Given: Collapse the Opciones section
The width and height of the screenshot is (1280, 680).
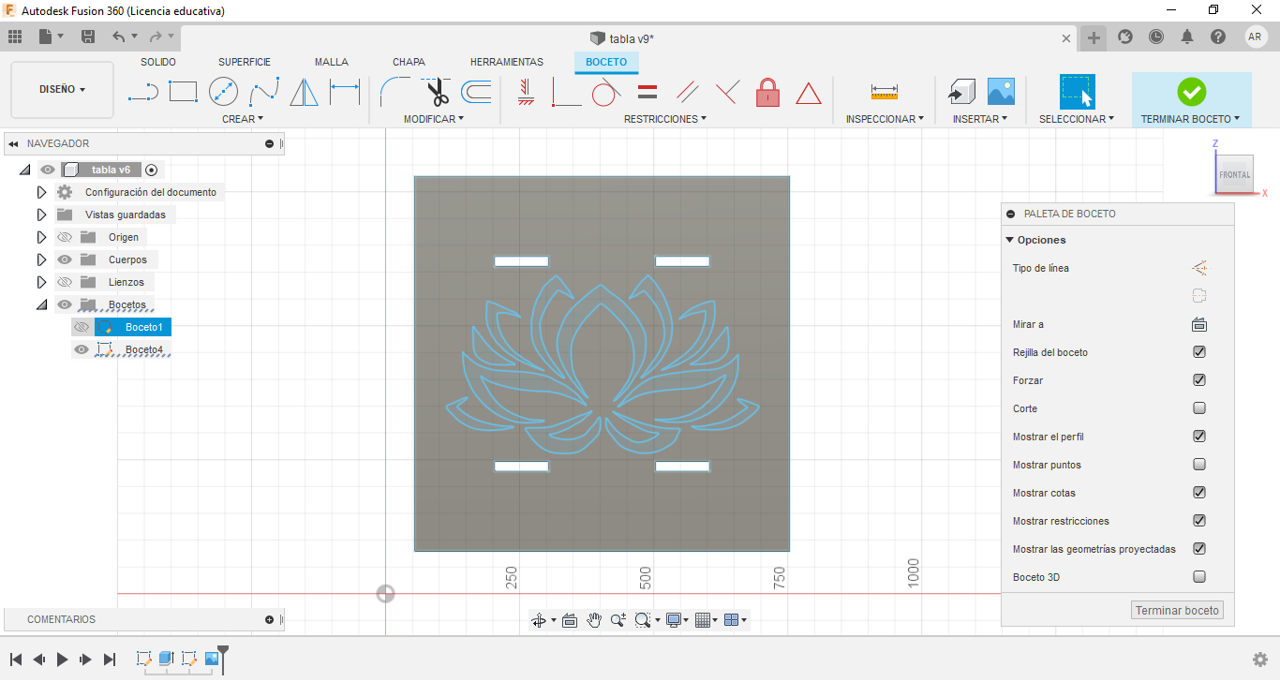Looking at the screenshot, I should (x=1010, y=240).
